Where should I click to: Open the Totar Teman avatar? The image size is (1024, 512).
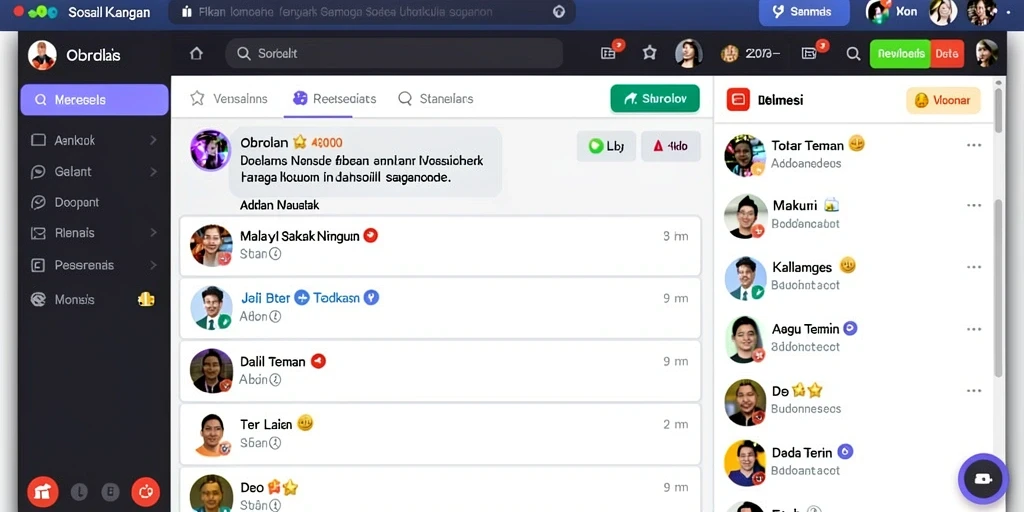(x=745, y=155)
